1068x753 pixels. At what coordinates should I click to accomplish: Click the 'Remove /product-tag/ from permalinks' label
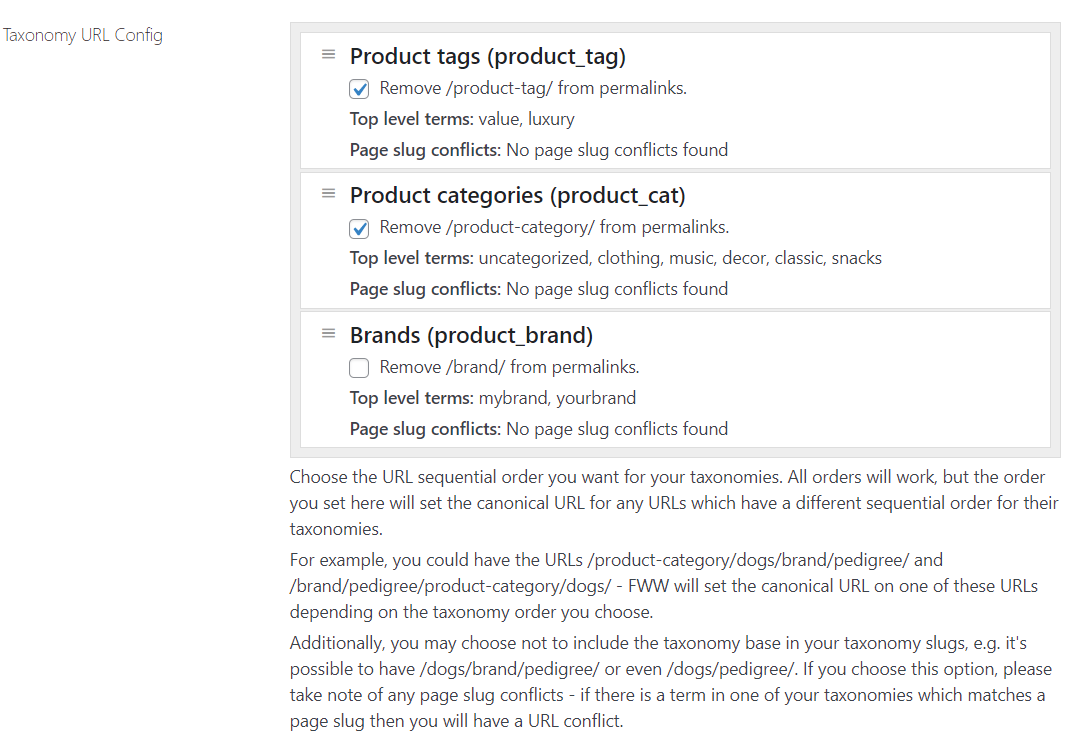tap(533, 89)
